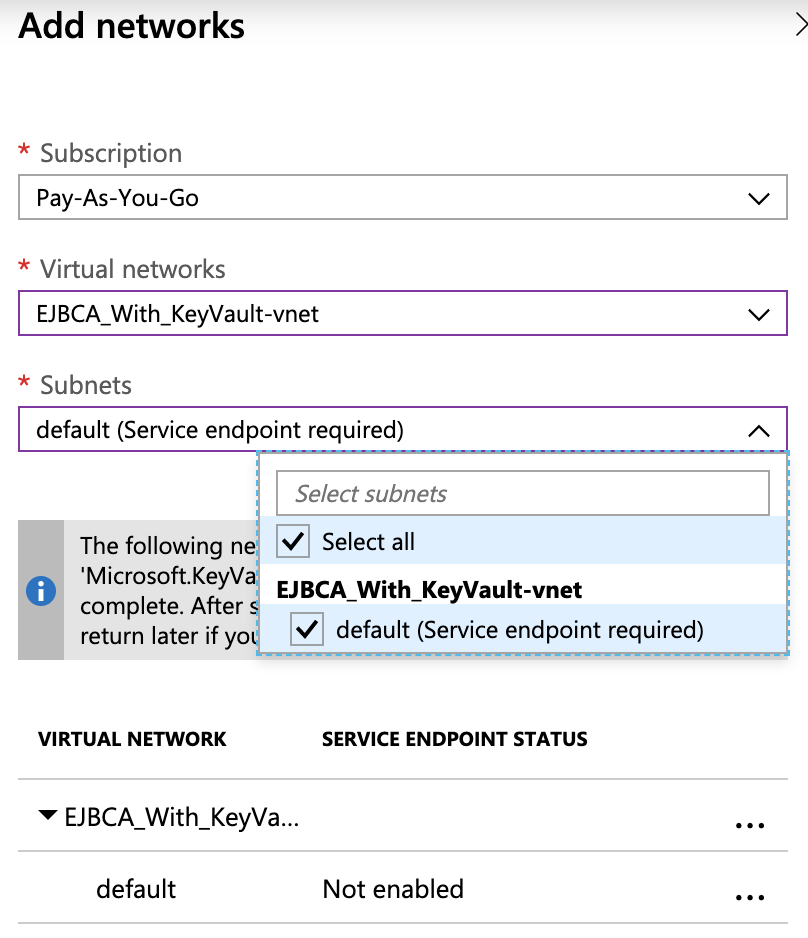
Task: Click the Select subnets search field
Action: click(x=522, y=493)
